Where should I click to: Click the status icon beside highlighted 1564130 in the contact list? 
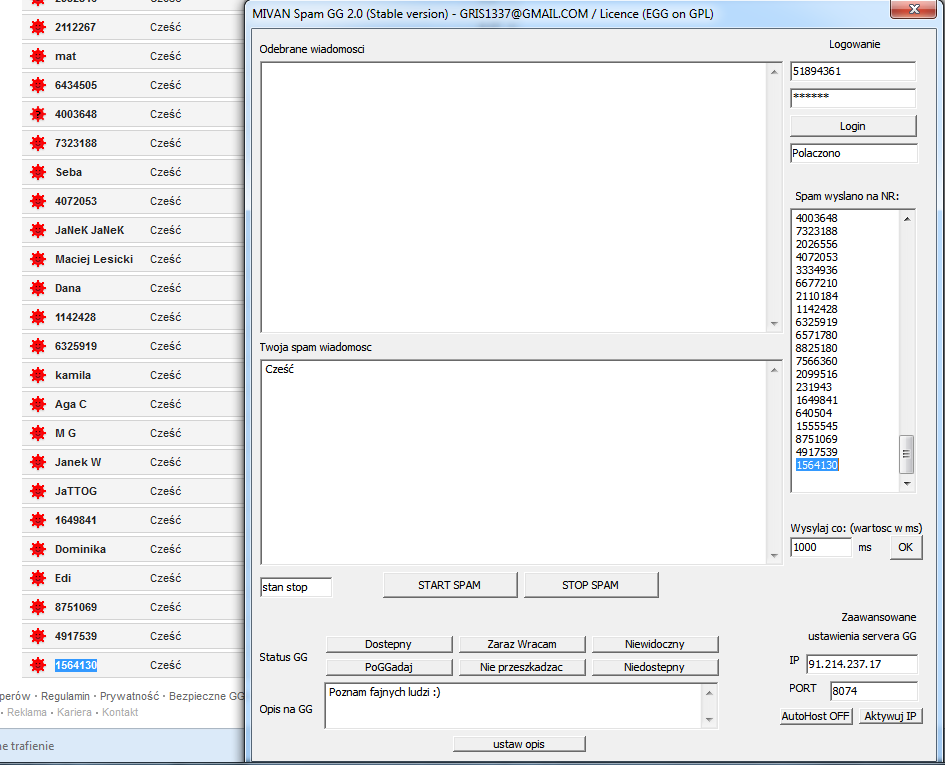pos(38,665)
